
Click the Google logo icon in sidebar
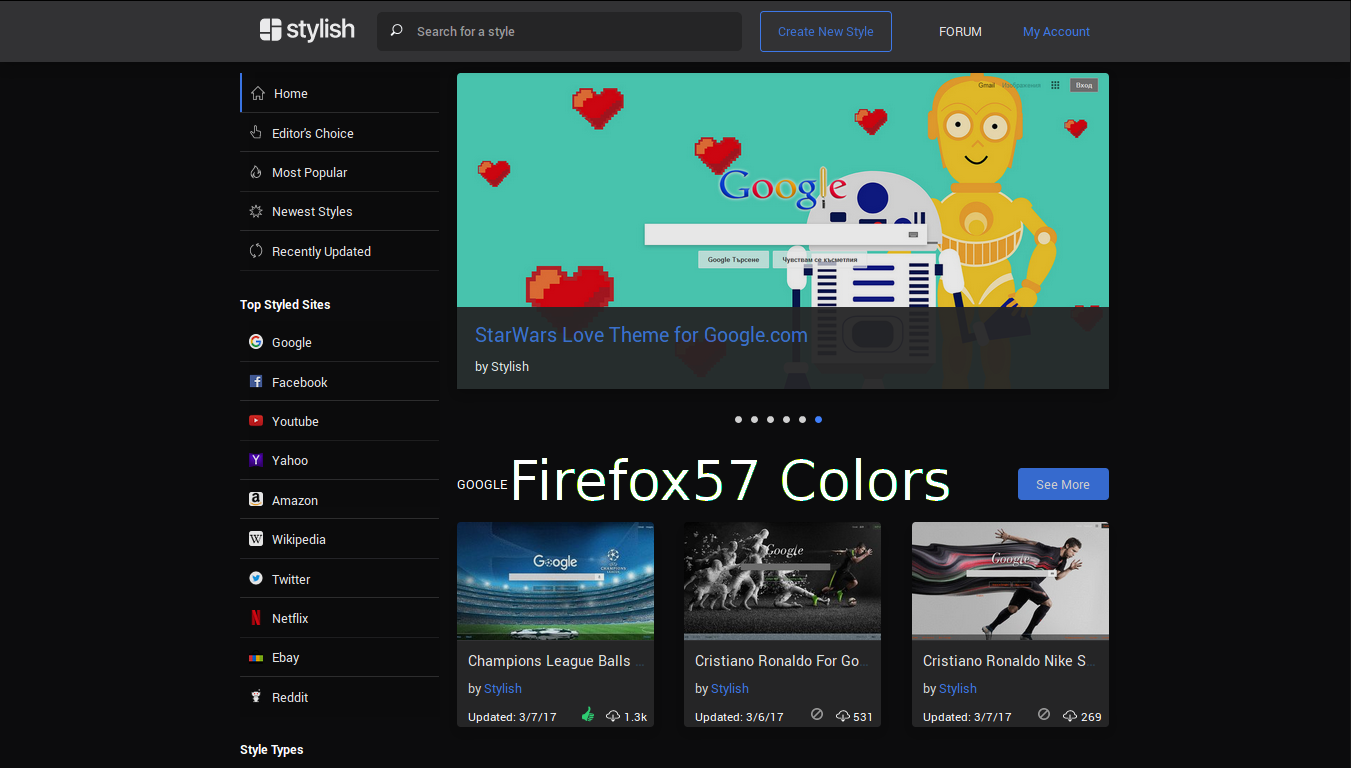(x=256, y=342)
